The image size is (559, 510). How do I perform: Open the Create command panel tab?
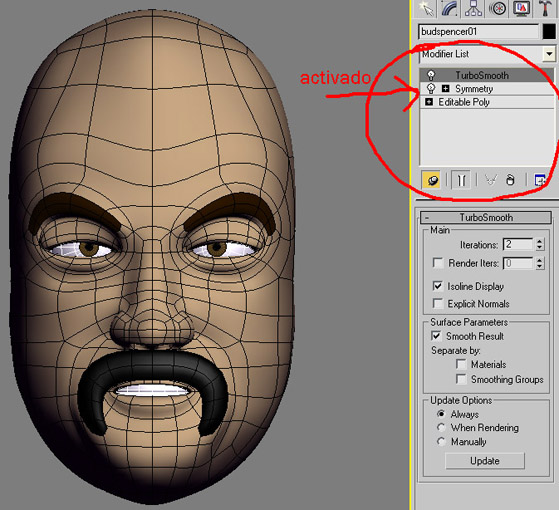(x=427, y=9)
